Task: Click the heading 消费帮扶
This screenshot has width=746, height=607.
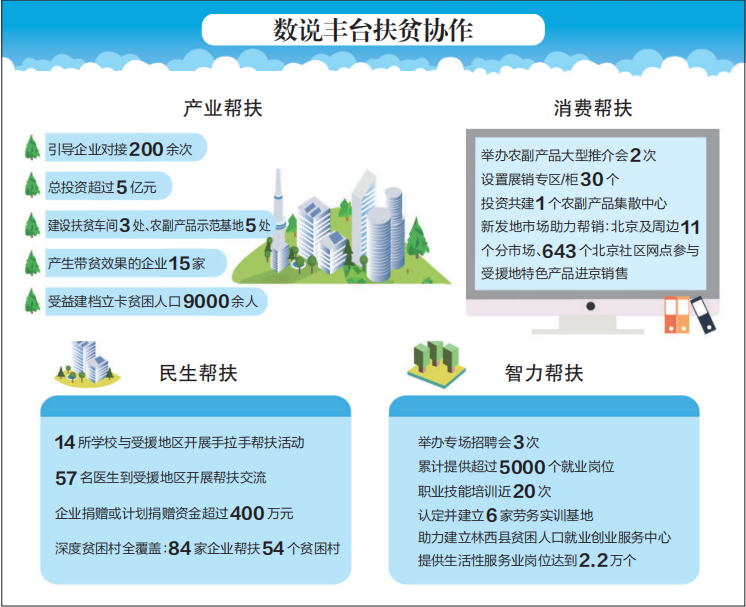Action: 593,108
